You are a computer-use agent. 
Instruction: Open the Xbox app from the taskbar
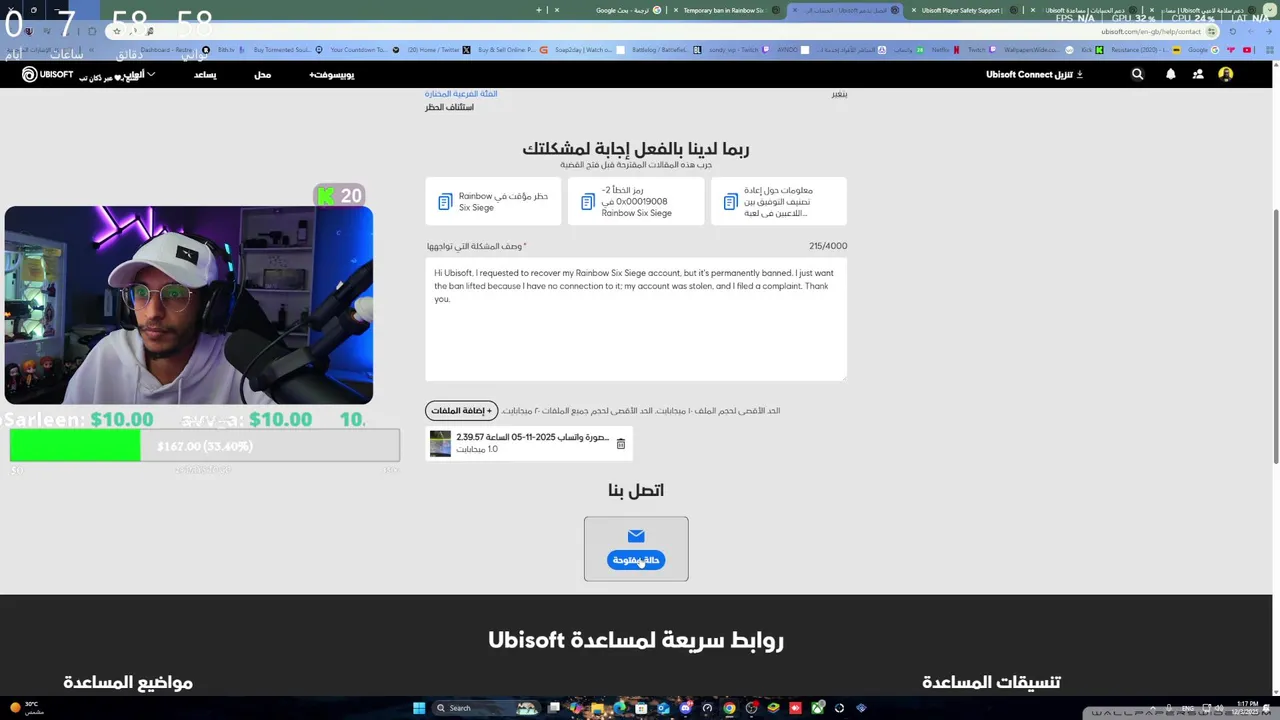point(817,708)
